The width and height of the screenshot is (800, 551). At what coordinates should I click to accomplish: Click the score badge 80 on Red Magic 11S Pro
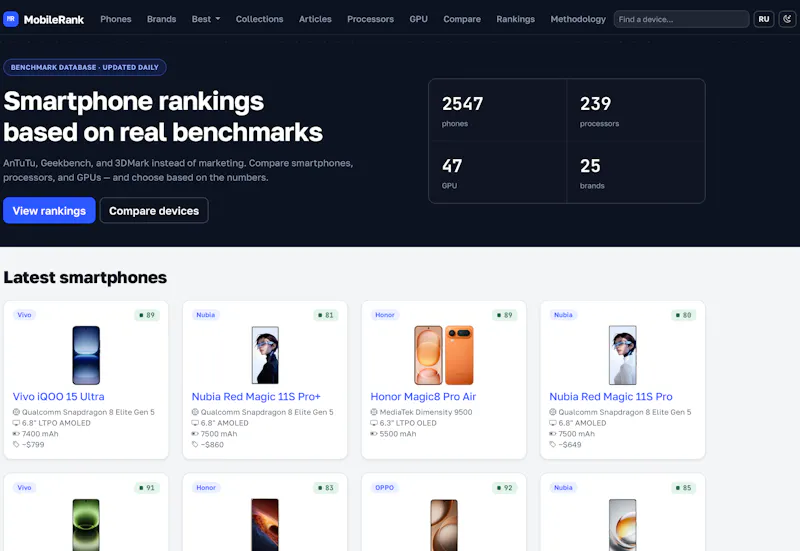684,315
